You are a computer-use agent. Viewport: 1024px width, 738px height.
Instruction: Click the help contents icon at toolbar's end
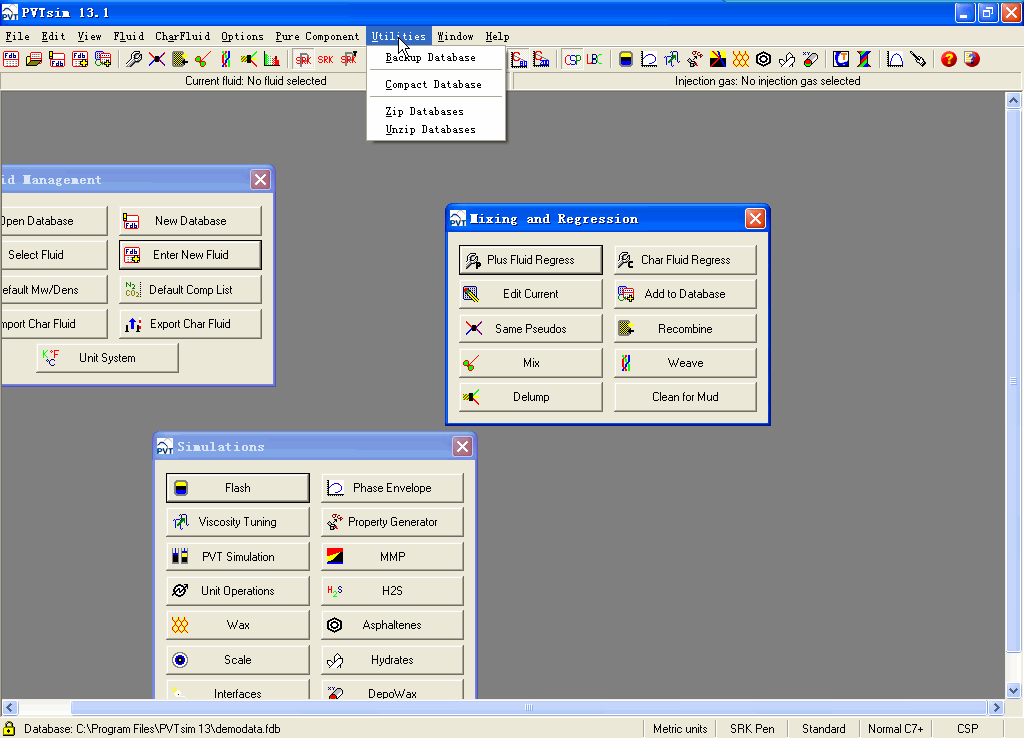[972, 59]
